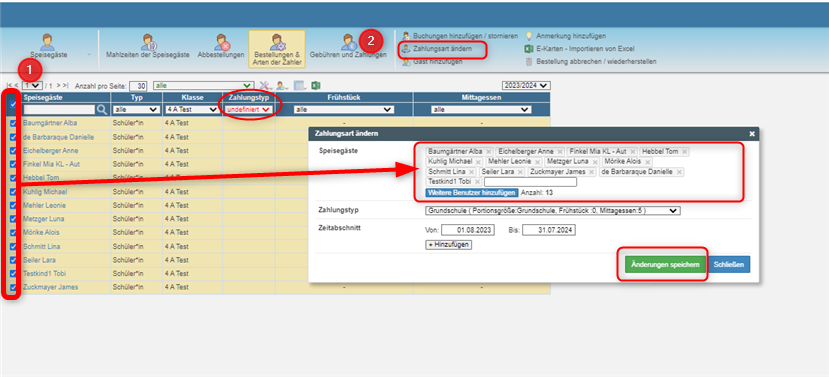
Task: Click Anmerkung hinzufügen lightbulb action
Action: pos(565,36)
